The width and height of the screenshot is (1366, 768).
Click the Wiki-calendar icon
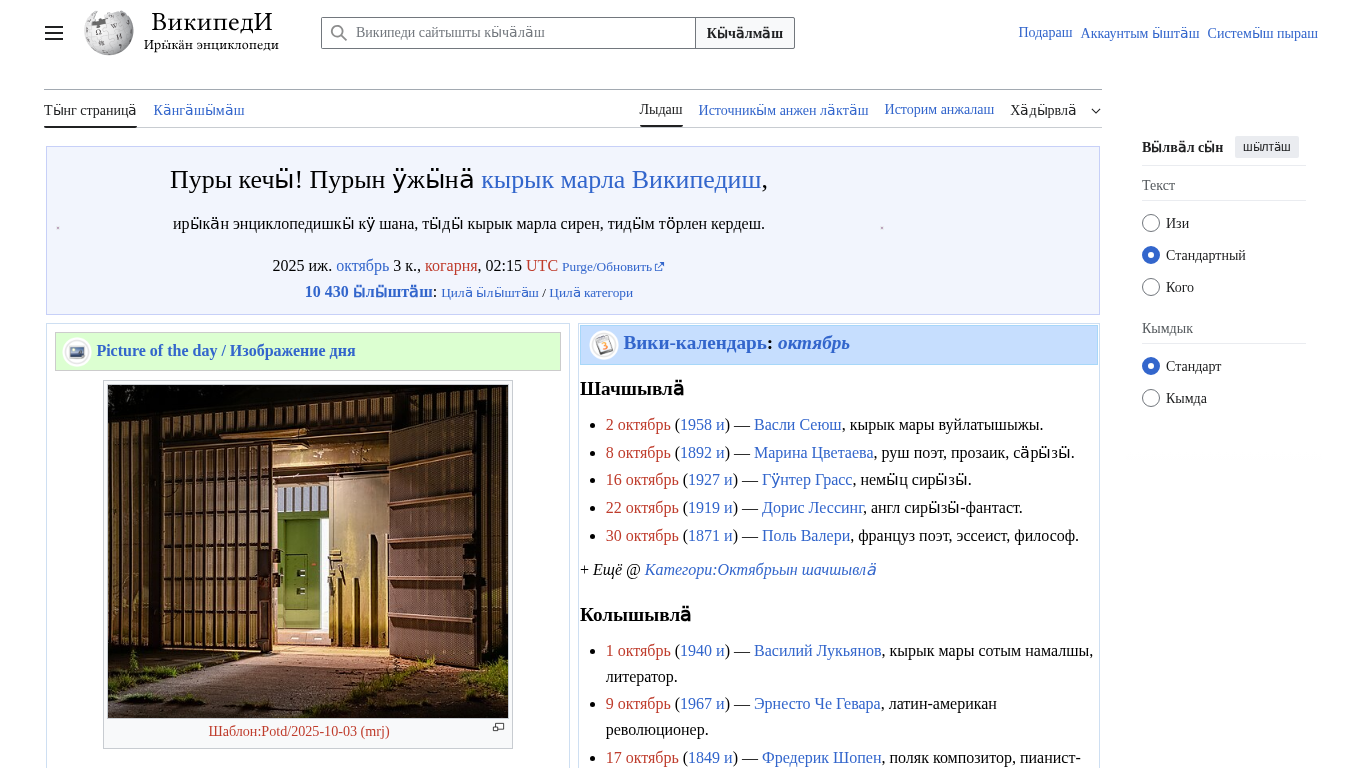point(604,345)
